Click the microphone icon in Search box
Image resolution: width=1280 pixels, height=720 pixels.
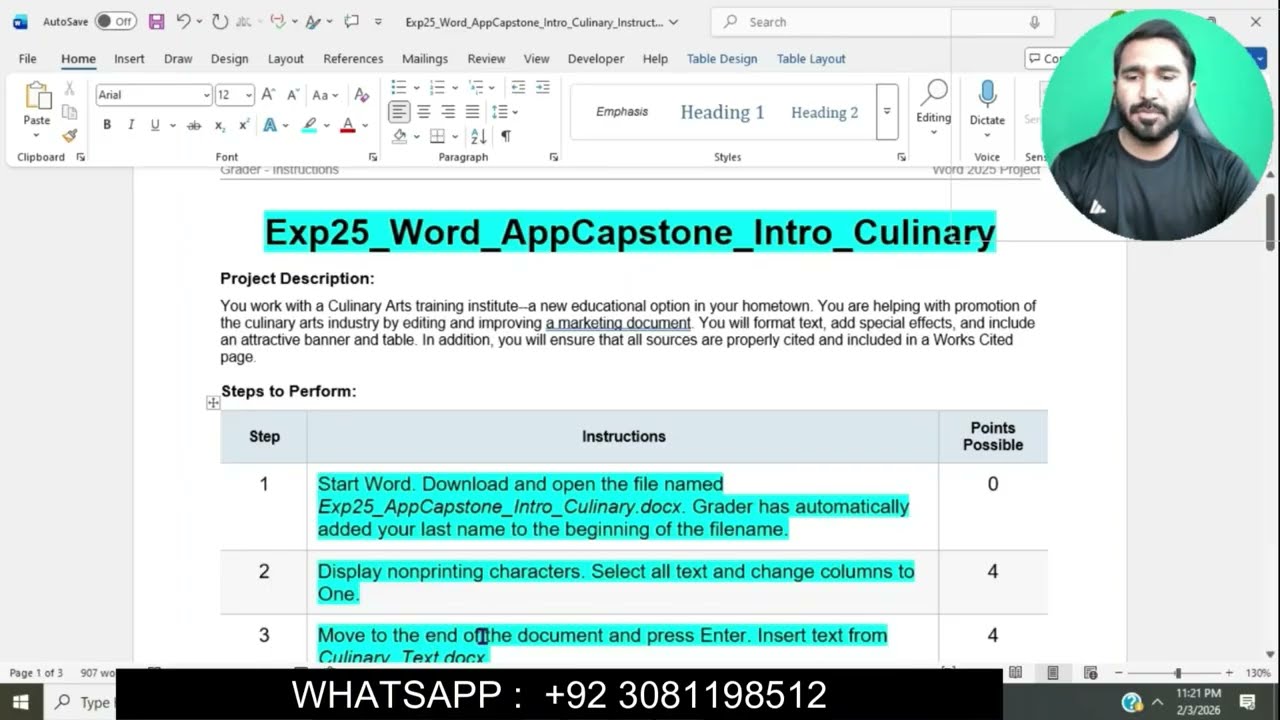[x=1034, y=22]
